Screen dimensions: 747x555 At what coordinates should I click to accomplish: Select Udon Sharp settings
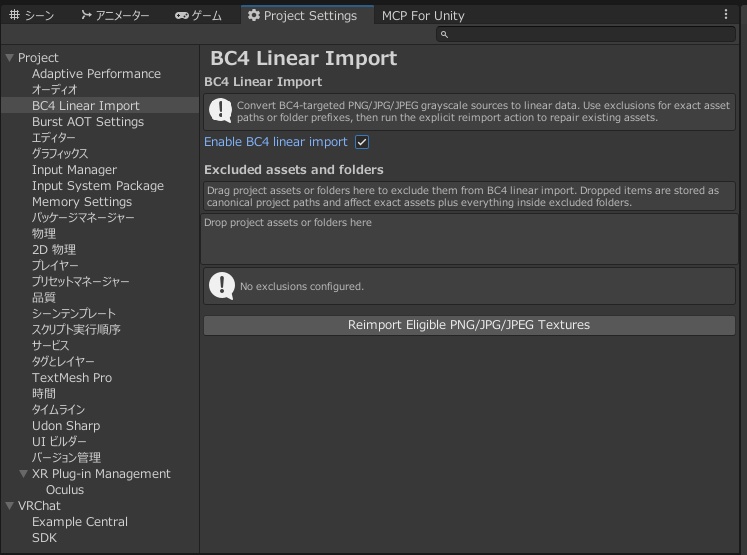66,426
